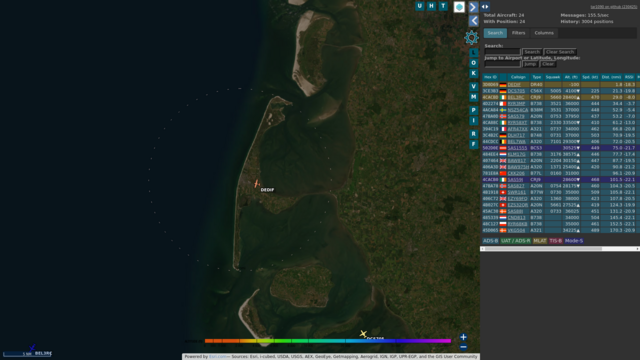Click the Clear Search button

pyautogui.click(x=560, y=52)
